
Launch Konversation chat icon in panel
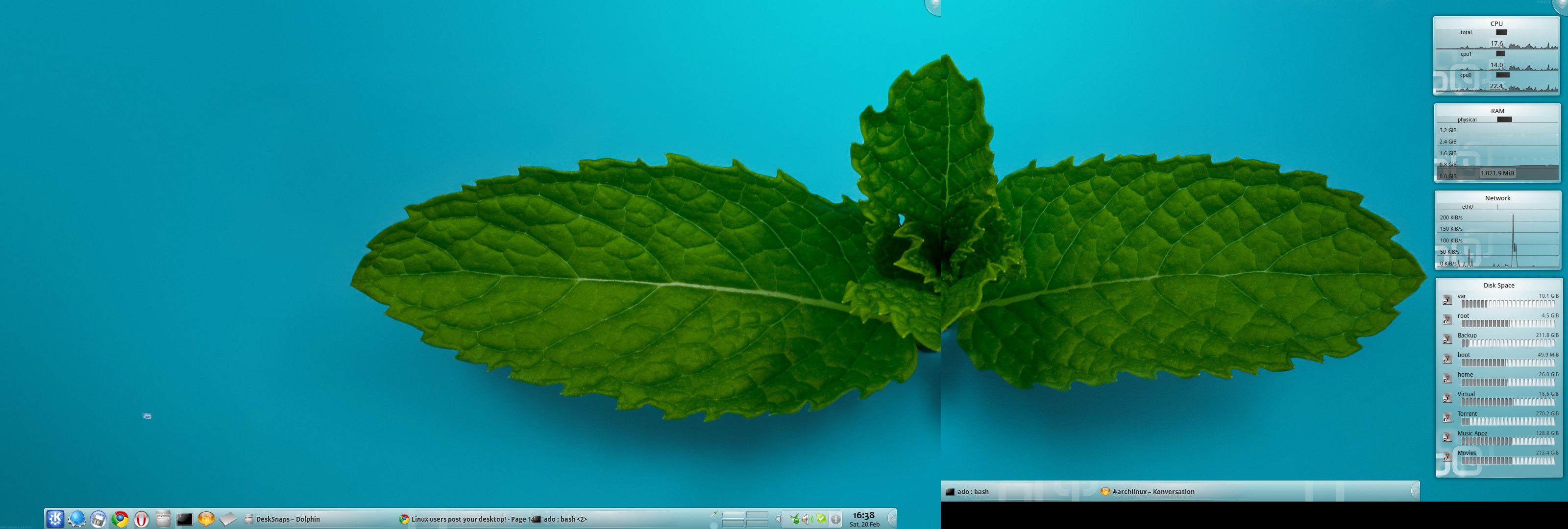coord(206,519)
